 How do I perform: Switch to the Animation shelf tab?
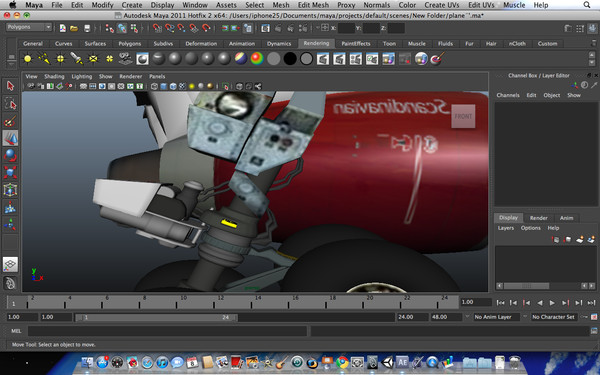[x=241, y=44]
